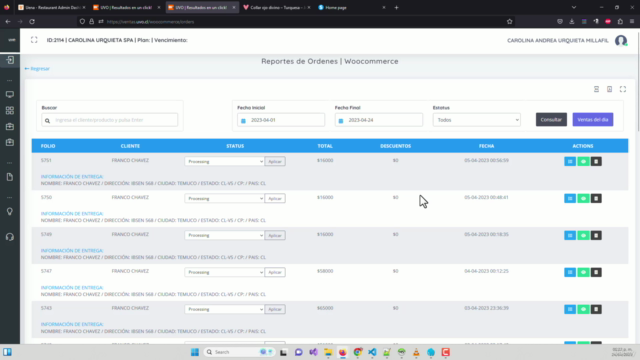Viewport: 640px width, 360px height.
Task: Open status dropdown for order 5749
Action: click(224, 236)
